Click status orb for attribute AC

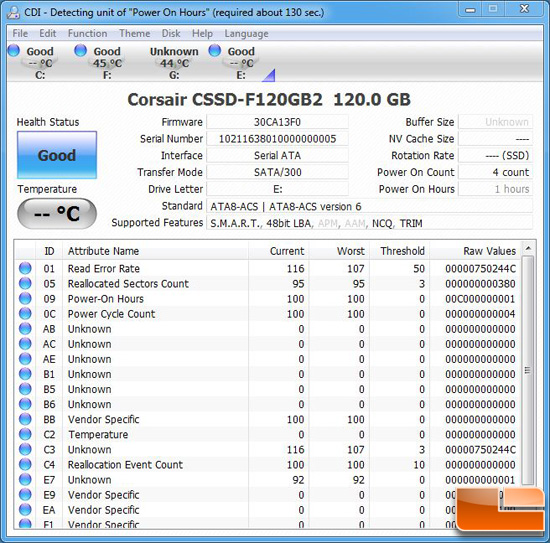tap(25, 344)
